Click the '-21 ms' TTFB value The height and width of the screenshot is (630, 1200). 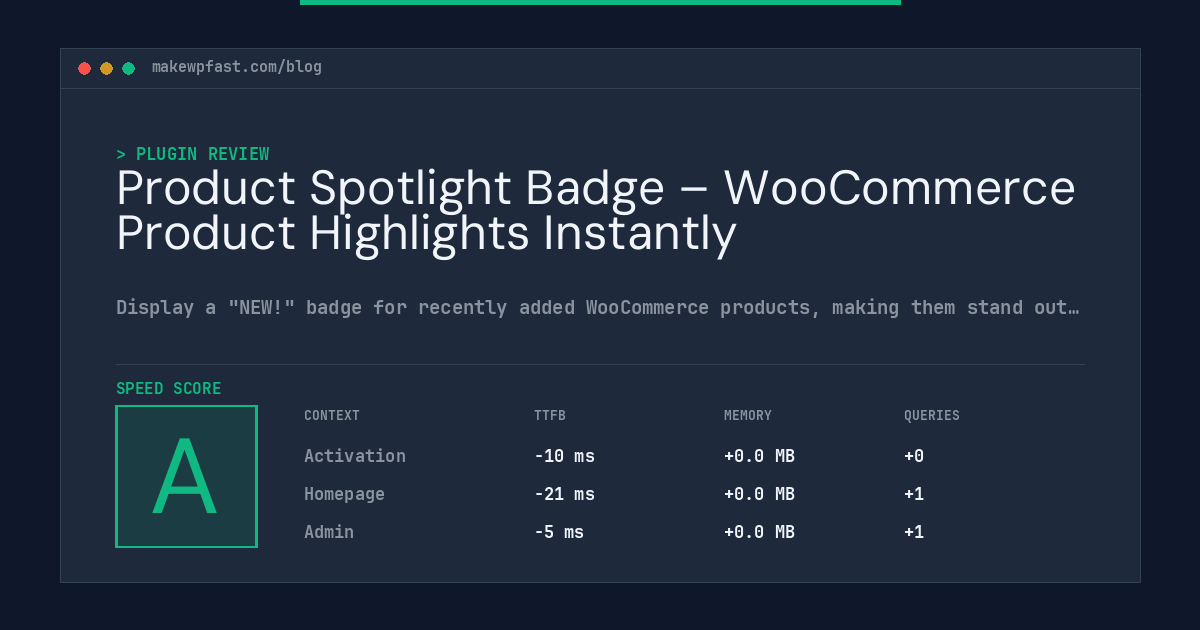click(x=564, y=494)
